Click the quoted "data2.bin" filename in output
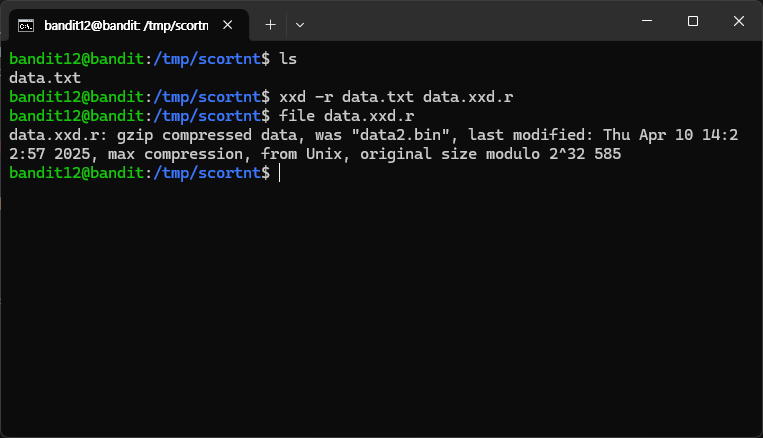 [x=400, y=135]
